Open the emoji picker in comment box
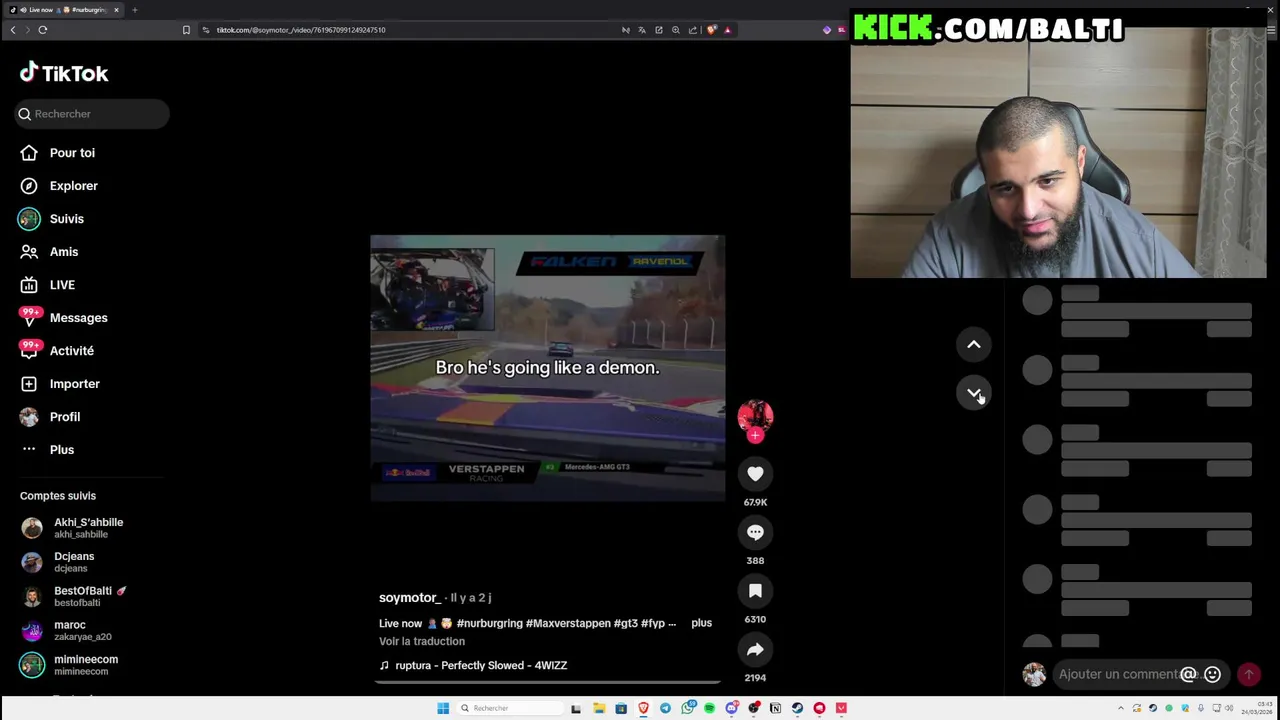Image resolution: width=1280 pixels, height=720 pixels. (1212, 675)
